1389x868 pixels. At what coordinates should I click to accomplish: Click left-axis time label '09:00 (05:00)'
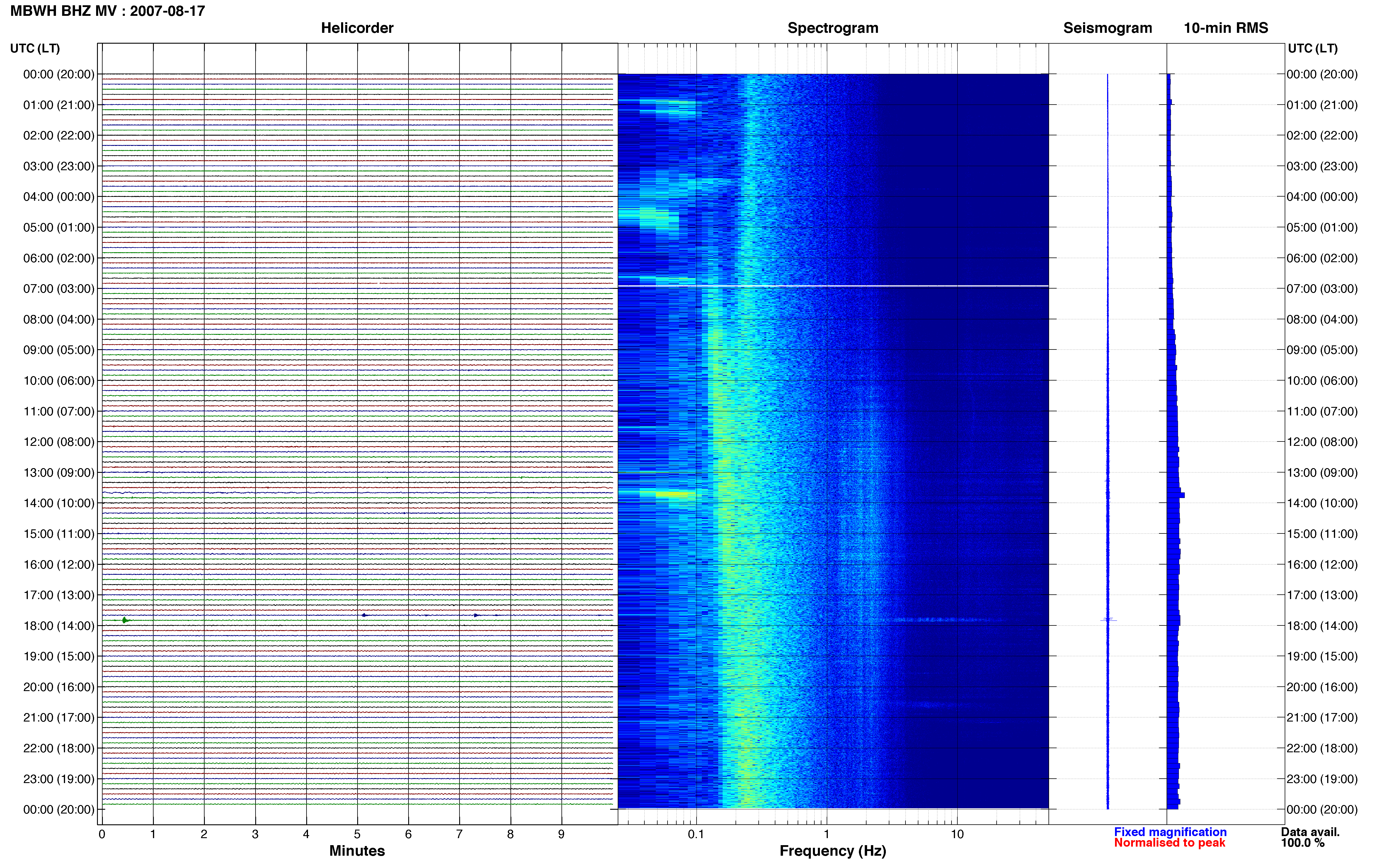tap(59, 350)
